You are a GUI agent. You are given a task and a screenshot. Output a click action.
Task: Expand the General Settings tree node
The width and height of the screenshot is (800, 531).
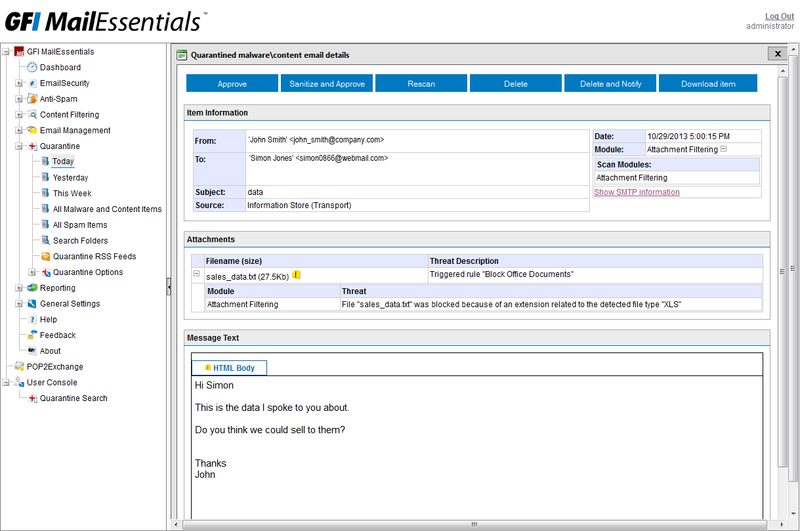[x=19, y=304]
